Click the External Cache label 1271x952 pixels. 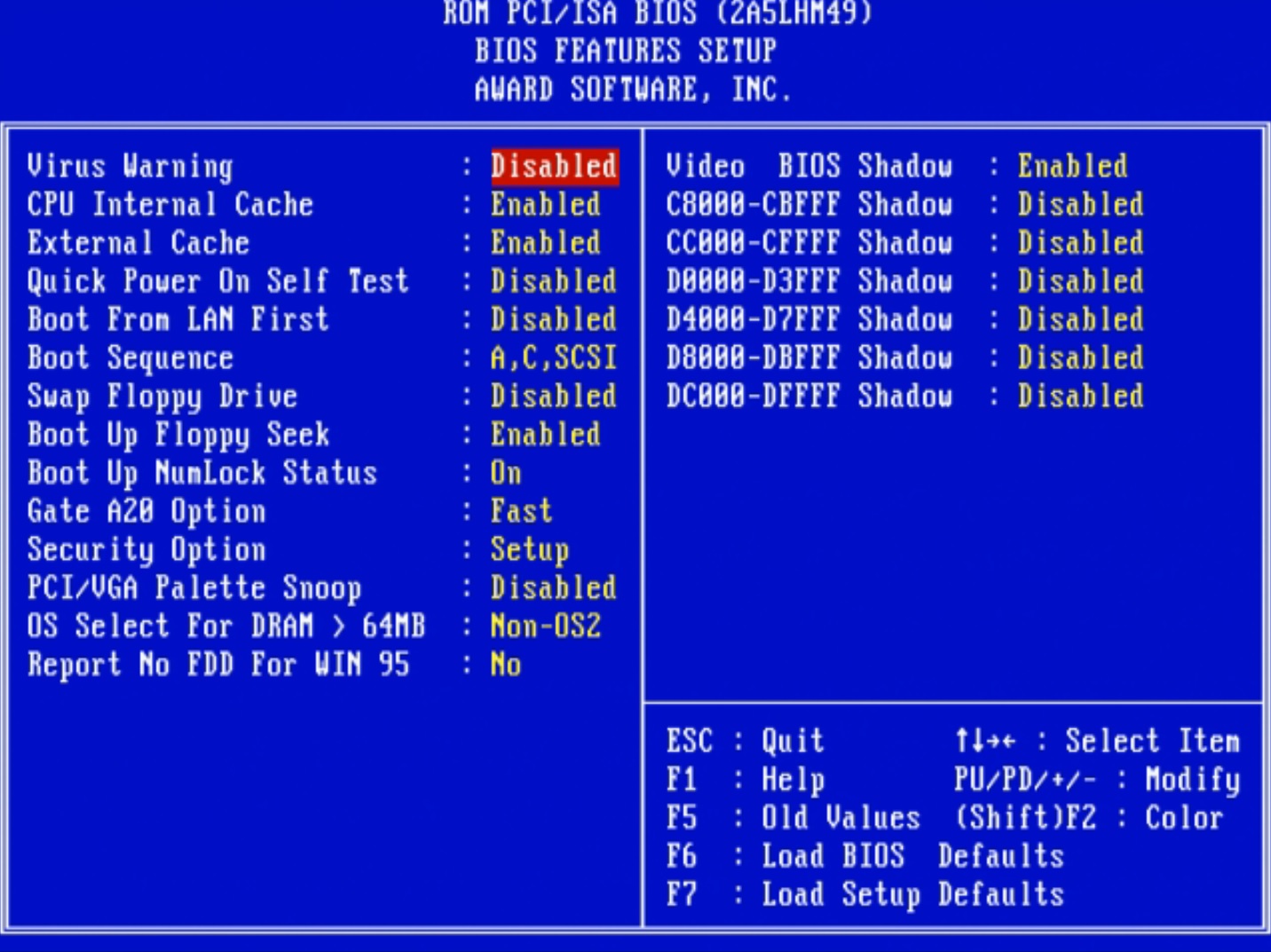click(x=138, y=243)
